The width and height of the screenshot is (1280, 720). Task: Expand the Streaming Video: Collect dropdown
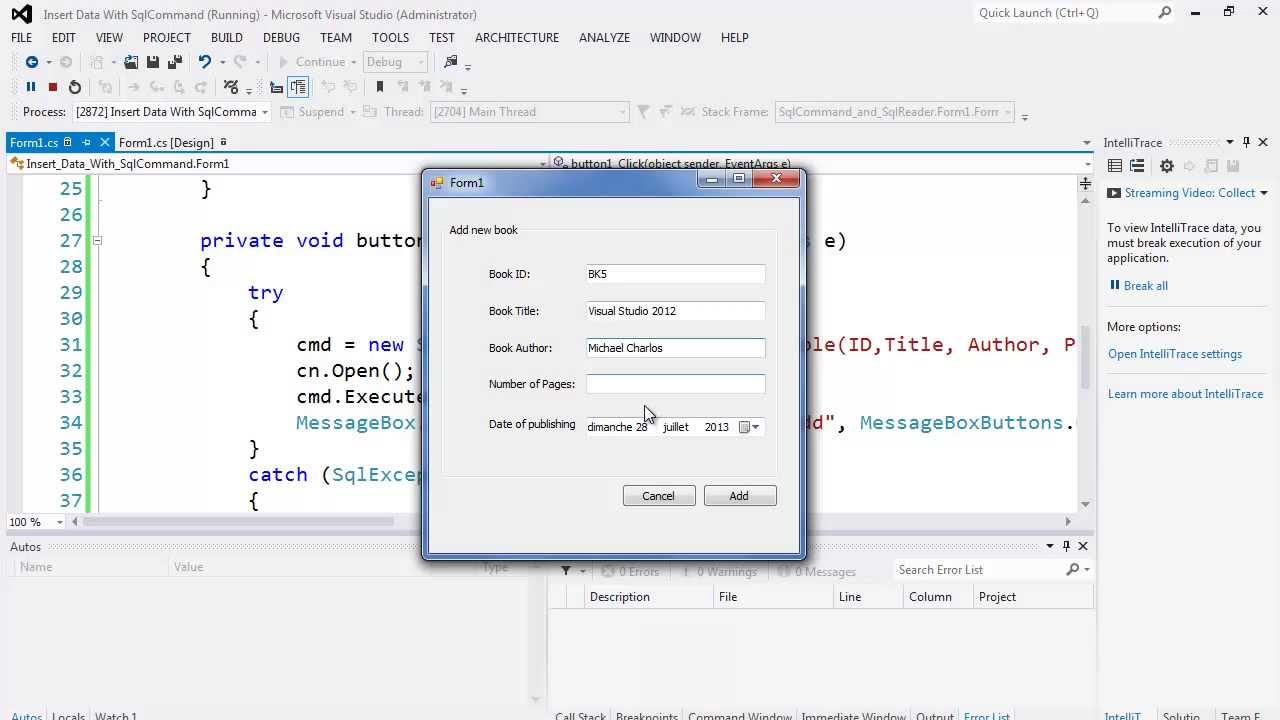tap(1263, 193)
